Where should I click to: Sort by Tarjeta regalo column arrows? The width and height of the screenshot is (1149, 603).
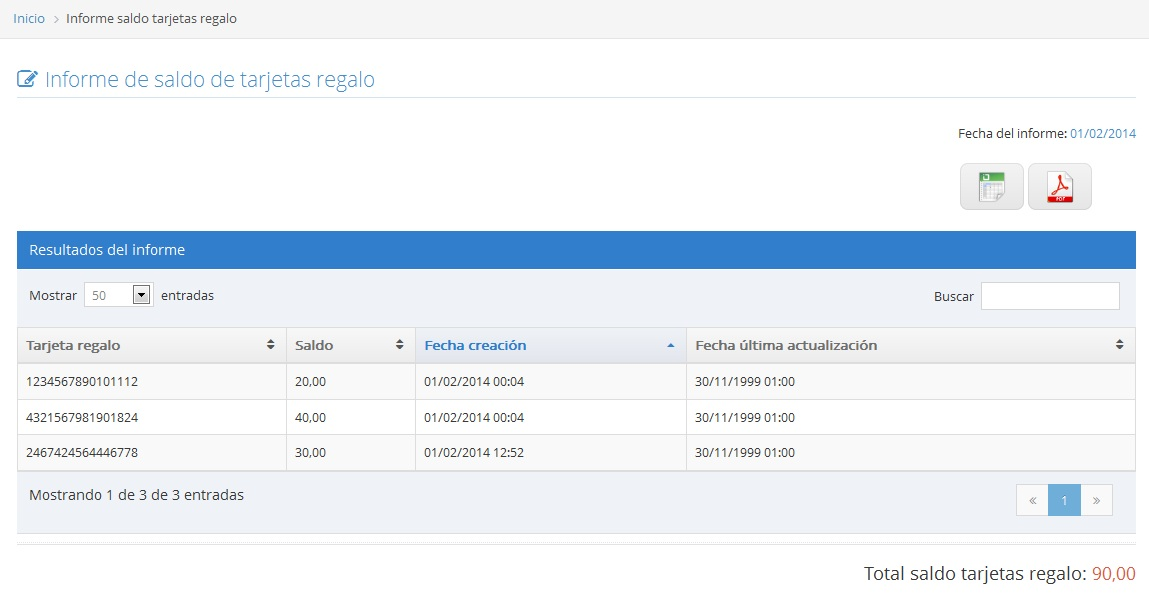pos(270,345)
